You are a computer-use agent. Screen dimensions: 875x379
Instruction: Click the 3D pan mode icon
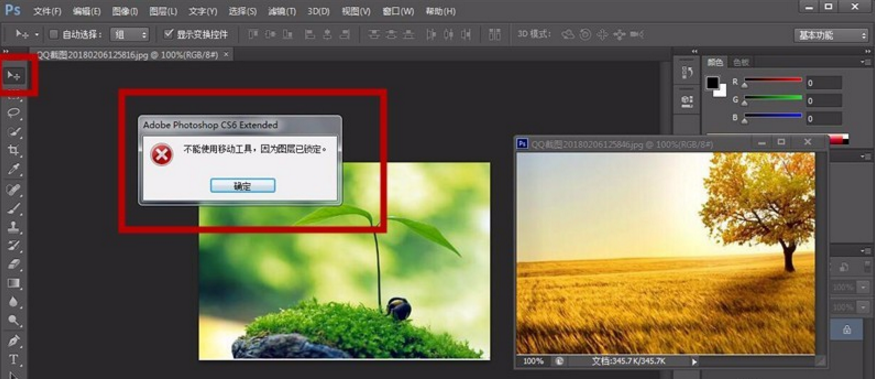(x=602, y=35)
